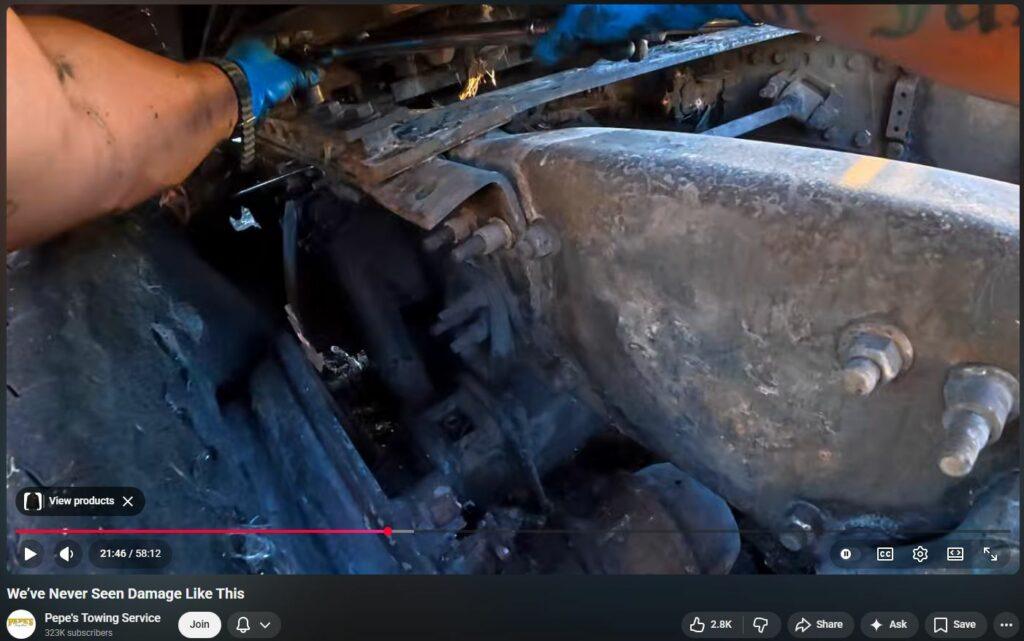The height and width of the screenshot is (641, 1024).
Task: Enter full screen mode
Action: point(990,553)
